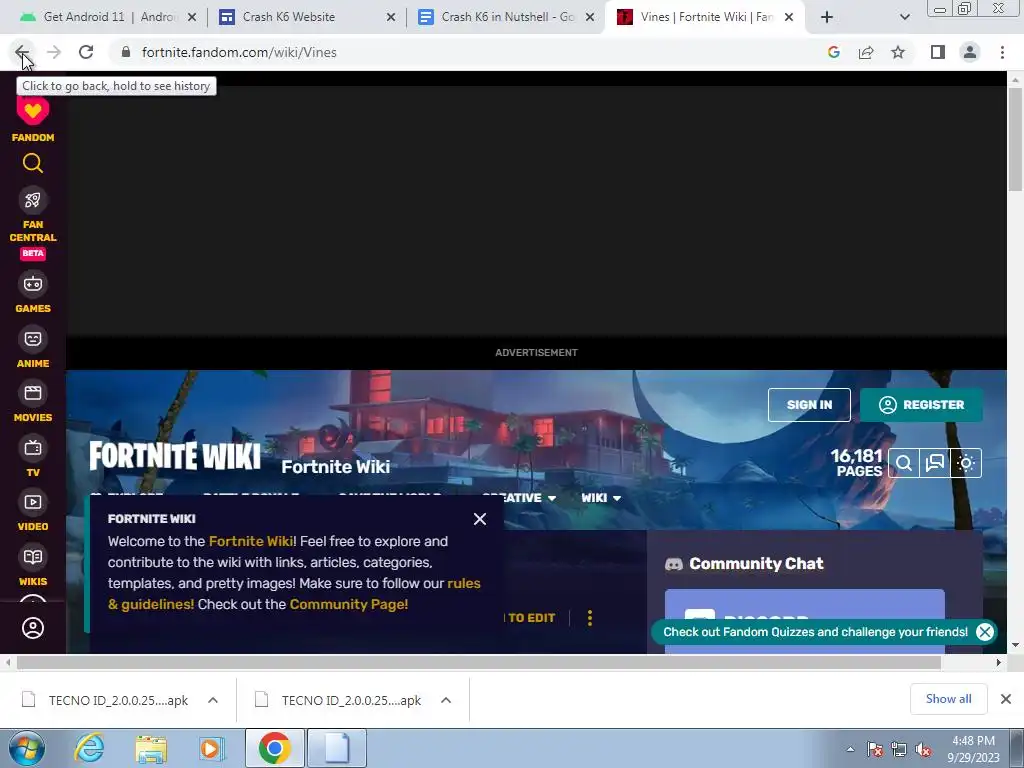Open the browser side panel icon
1024x768 pixels.
(x=938, y=52)
